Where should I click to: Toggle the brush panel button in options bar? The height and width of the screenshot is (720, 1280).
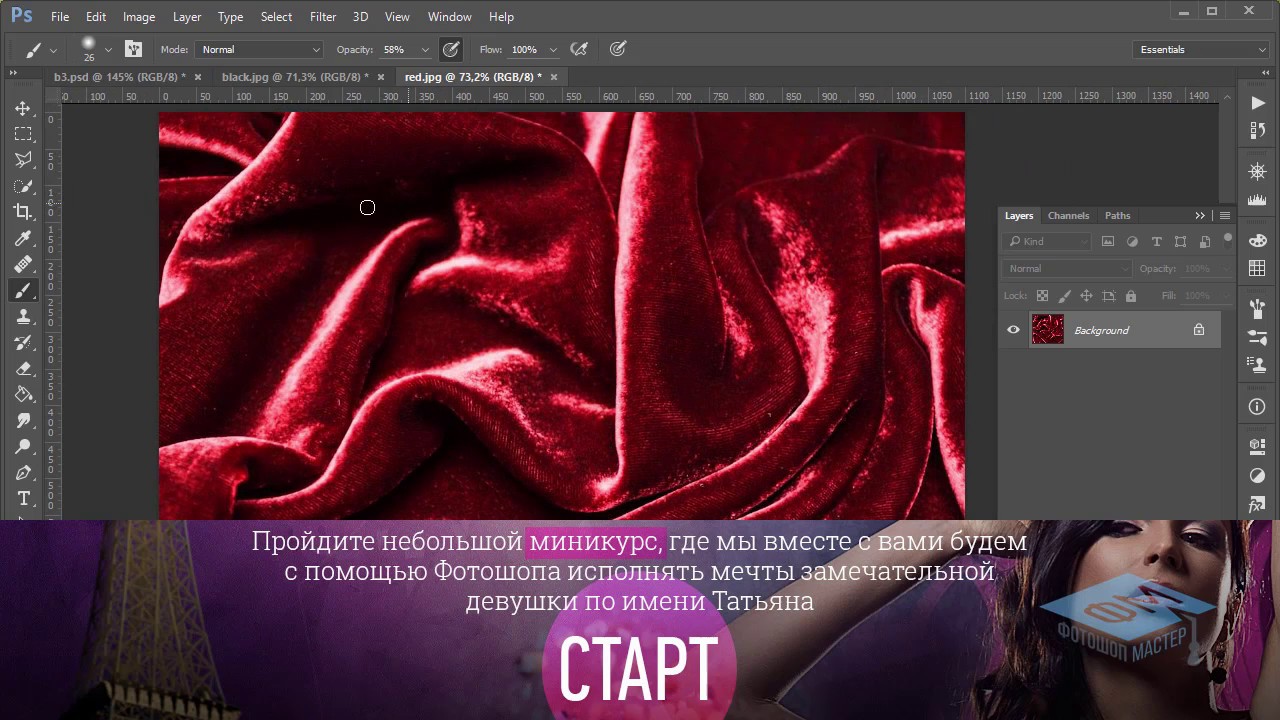click(x=133, y=49)
